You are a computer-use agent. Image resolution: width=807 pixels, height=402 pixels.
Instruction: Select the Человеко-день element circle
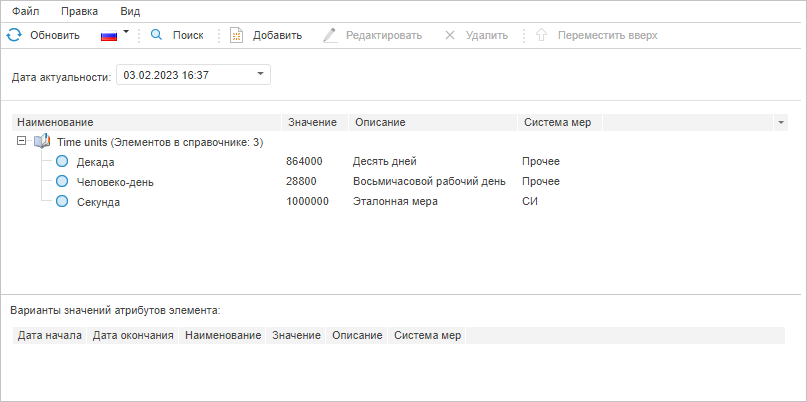[62, 181]
